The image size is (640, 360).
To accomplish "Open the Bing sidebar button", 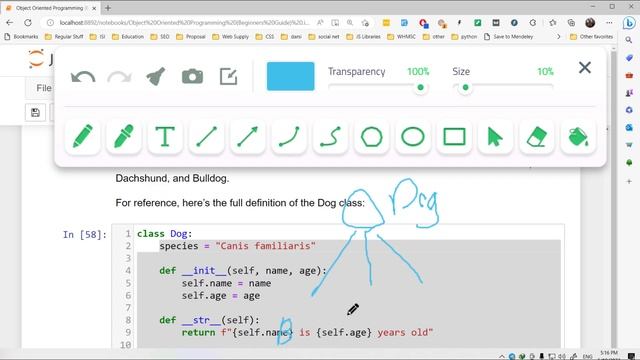I will pos(629,23).
